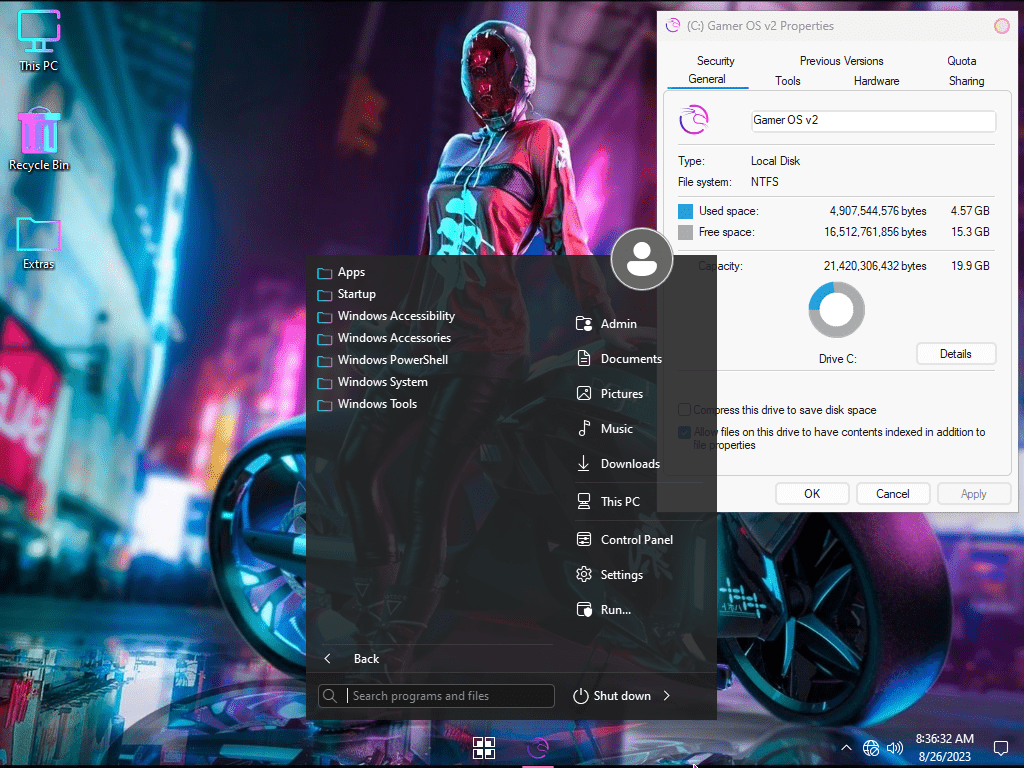Expand the Apps folder
The image size is (1024, 768).
342,272
